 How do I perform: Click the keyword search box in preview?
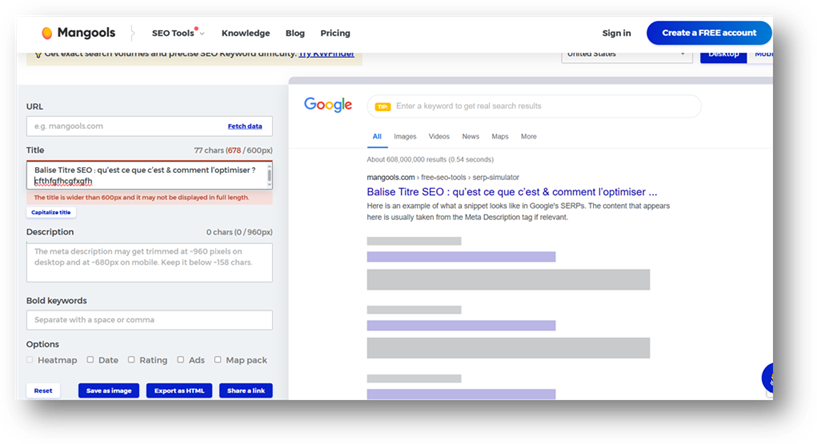pyautogui.click(x=534, y=106)
